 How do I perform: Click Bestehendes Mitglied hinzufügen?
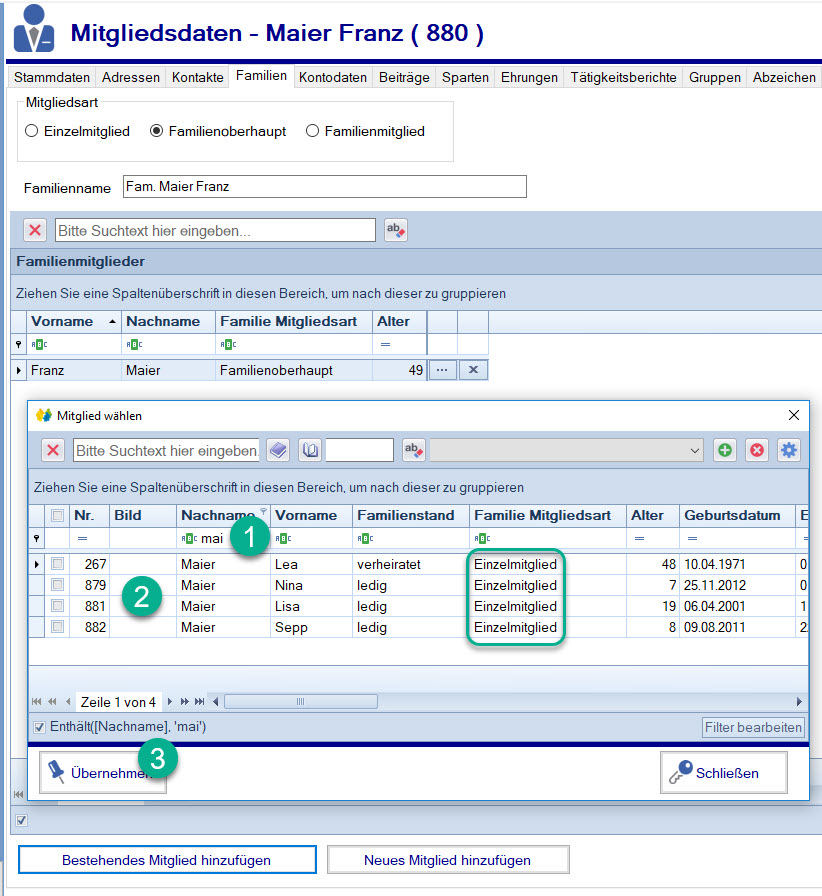pyautogui.click(x=167, y=860)
